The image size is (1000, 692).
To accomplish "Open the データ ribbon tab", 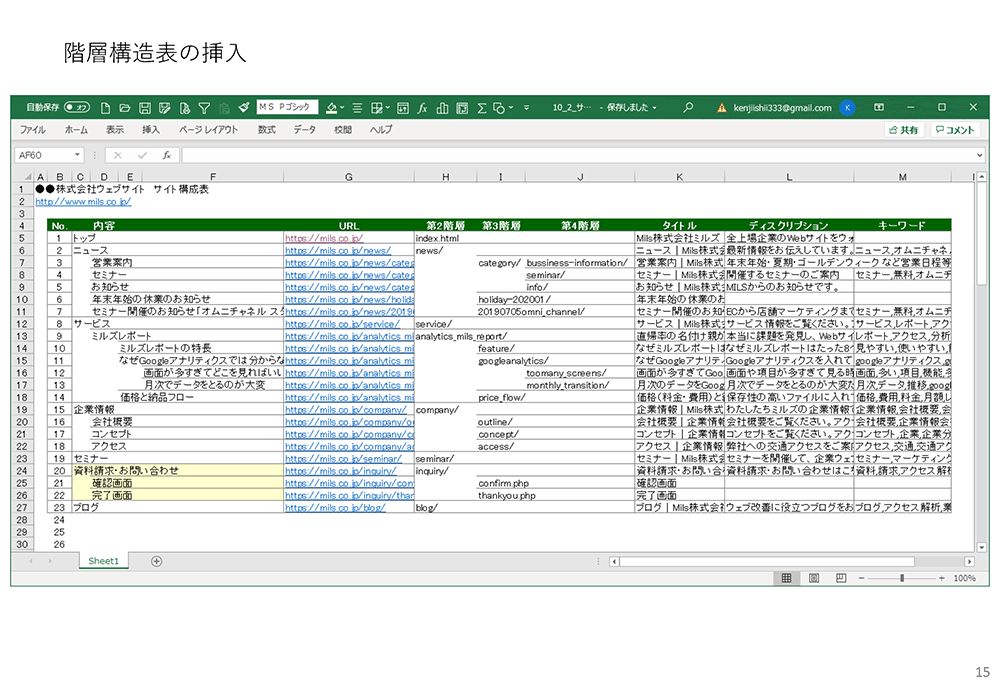I will pos(303,129).
